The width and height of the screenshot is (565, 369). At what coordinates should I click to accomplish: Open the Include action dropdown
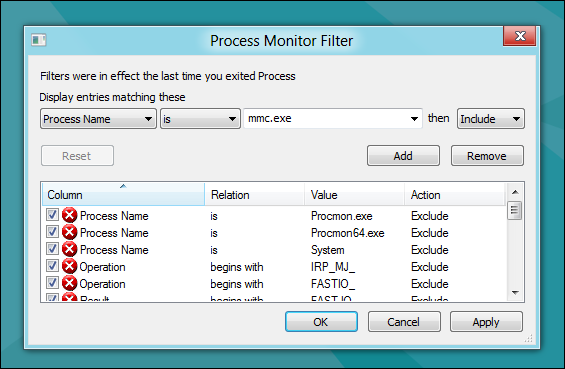tap(491, 119)
